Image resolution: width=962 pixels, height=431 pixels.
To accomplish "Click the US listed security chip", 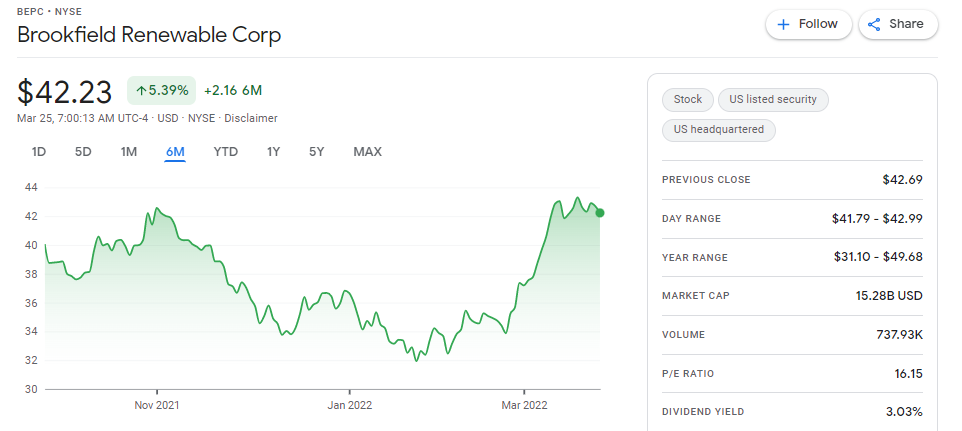I will (773, 99).
